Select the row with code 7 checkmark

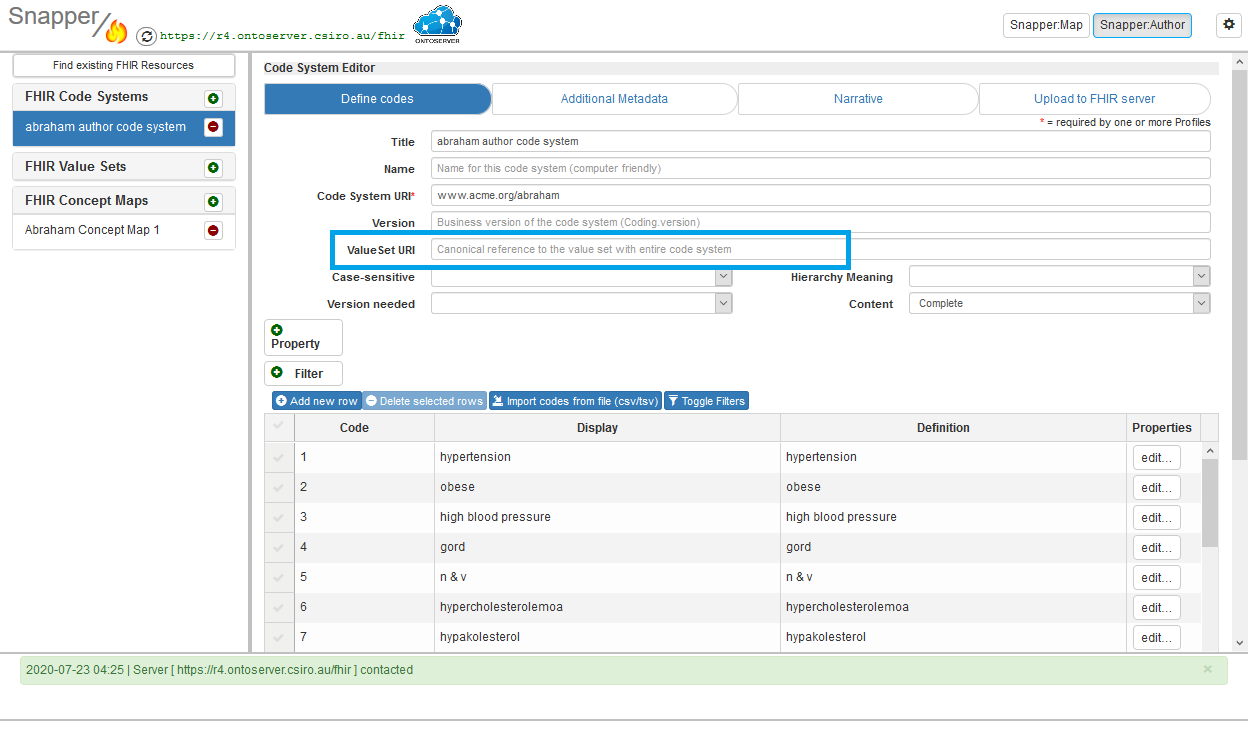click(x=279, y=637)
